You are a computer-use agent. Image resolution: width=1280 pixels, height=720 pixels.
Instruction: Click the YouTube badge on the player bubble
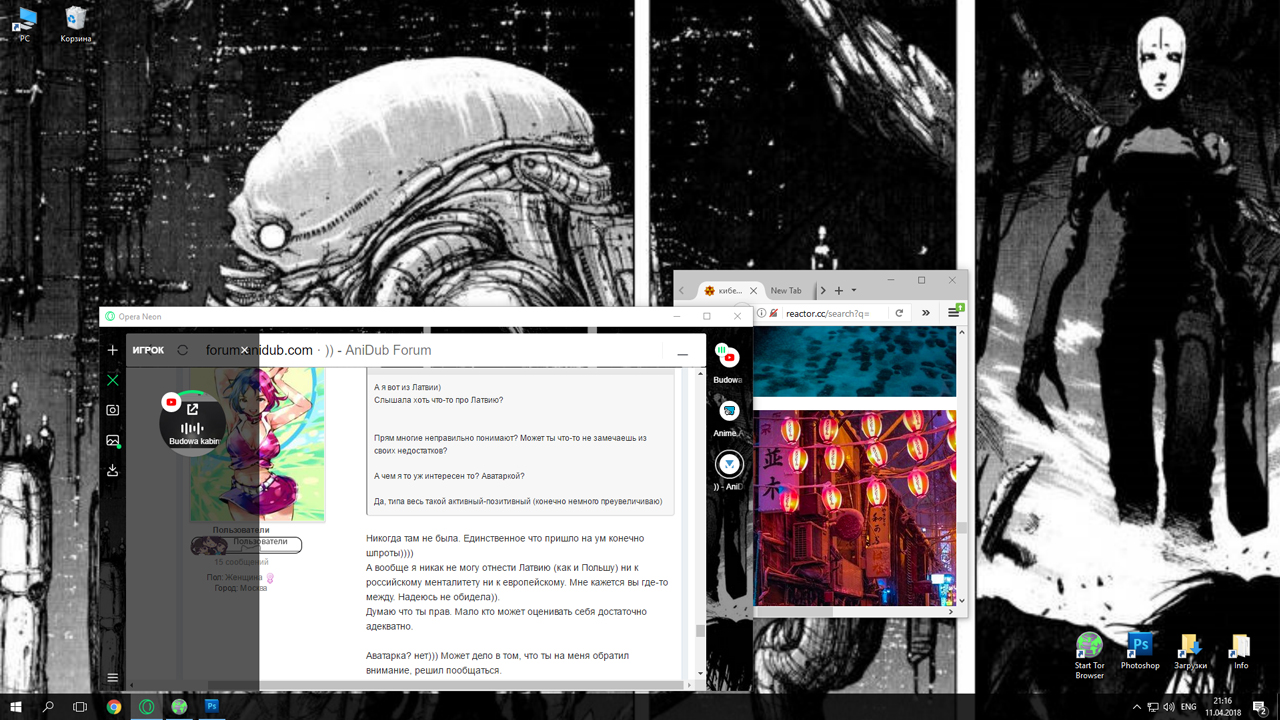pos(171,402)
